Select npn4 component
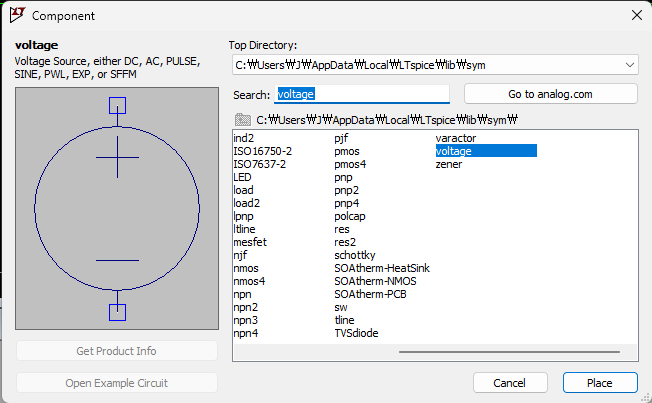This screenshot has height=403, width=652. point(246,333)
